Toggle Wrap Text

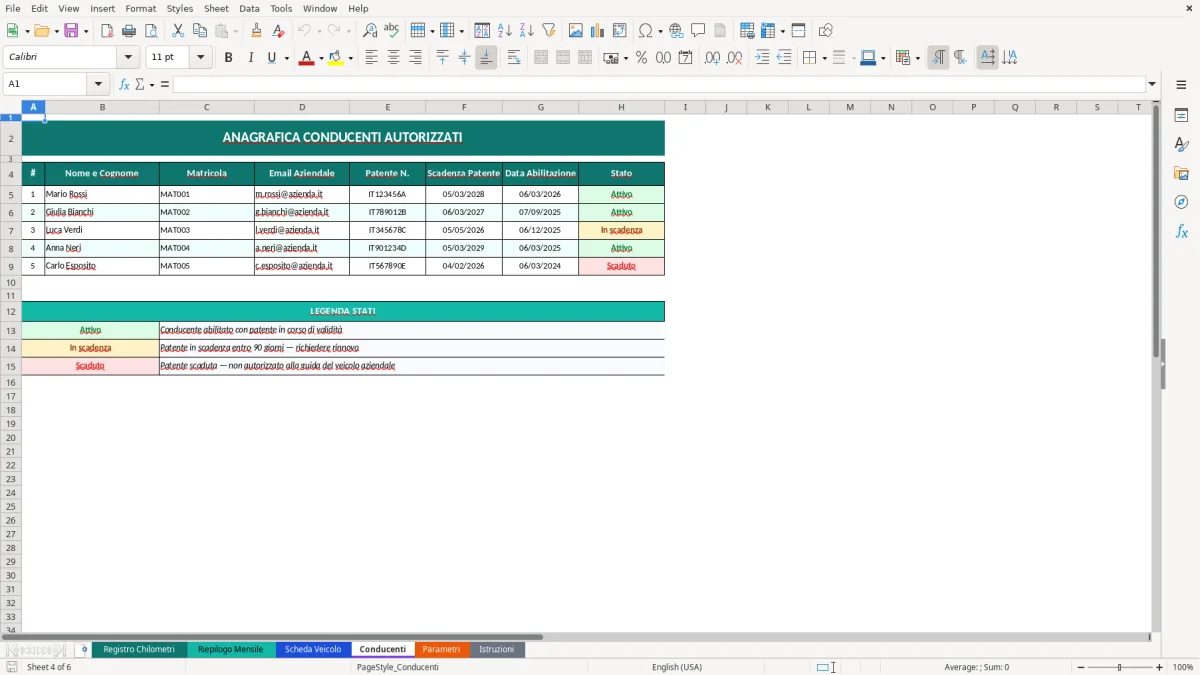[514, 58]
